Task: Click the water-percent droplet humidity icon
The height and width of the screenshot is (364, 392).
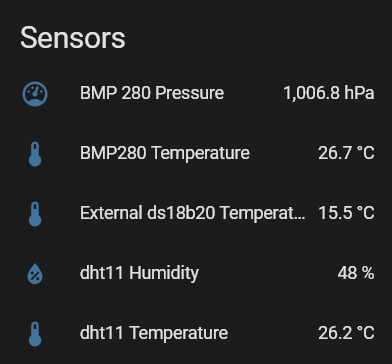Action: 35,274
